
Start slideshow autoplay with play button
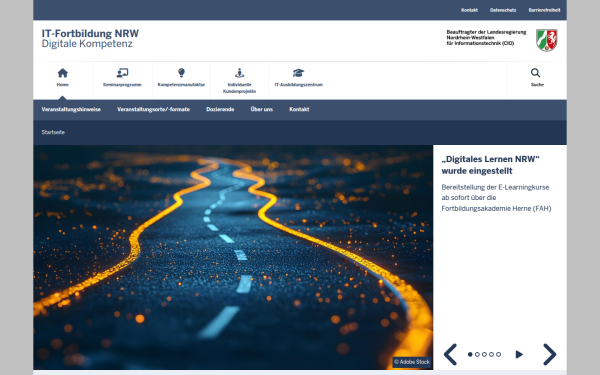[519, 354]
